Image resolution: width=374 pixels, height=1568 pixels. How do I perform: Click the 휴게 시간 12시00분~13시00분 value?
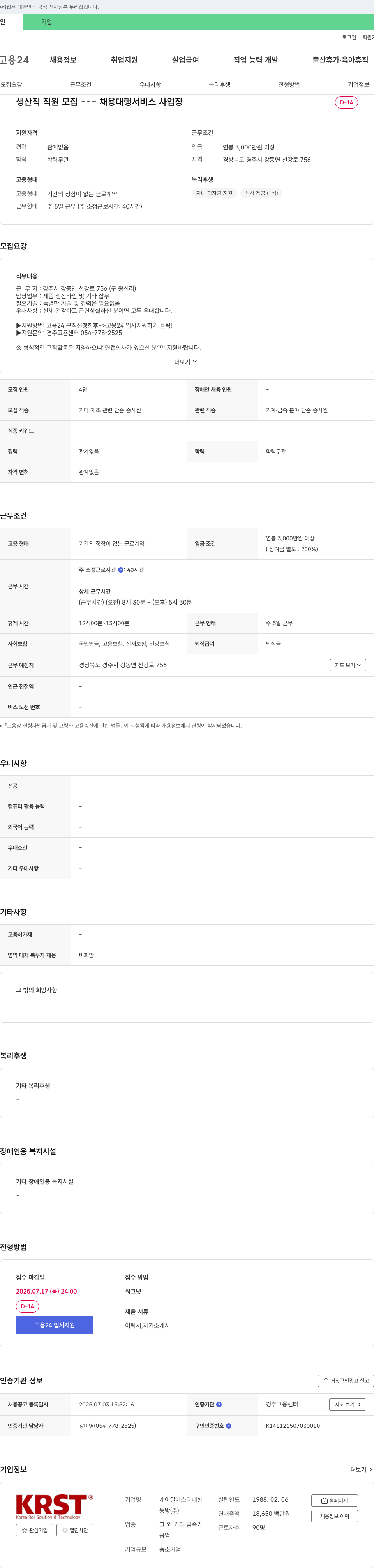[104, 623]
